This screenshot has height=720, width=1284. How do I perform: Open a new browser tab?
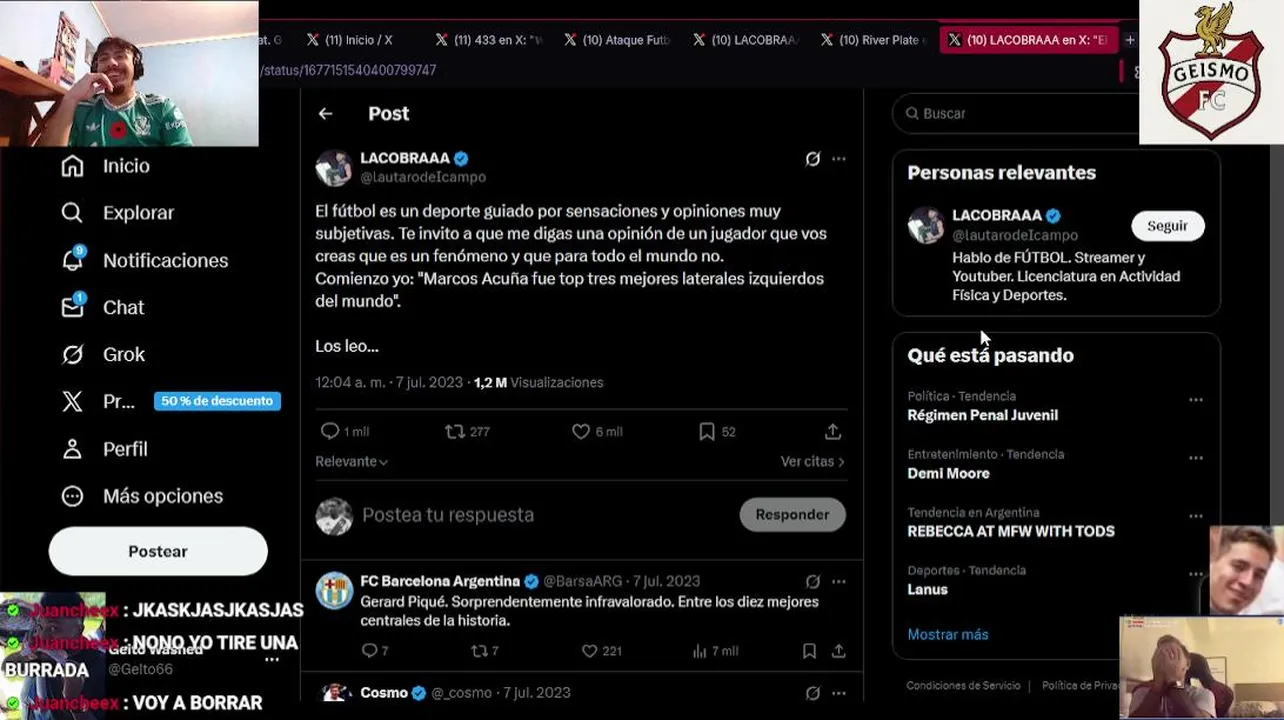click(x=1130, y=40)
